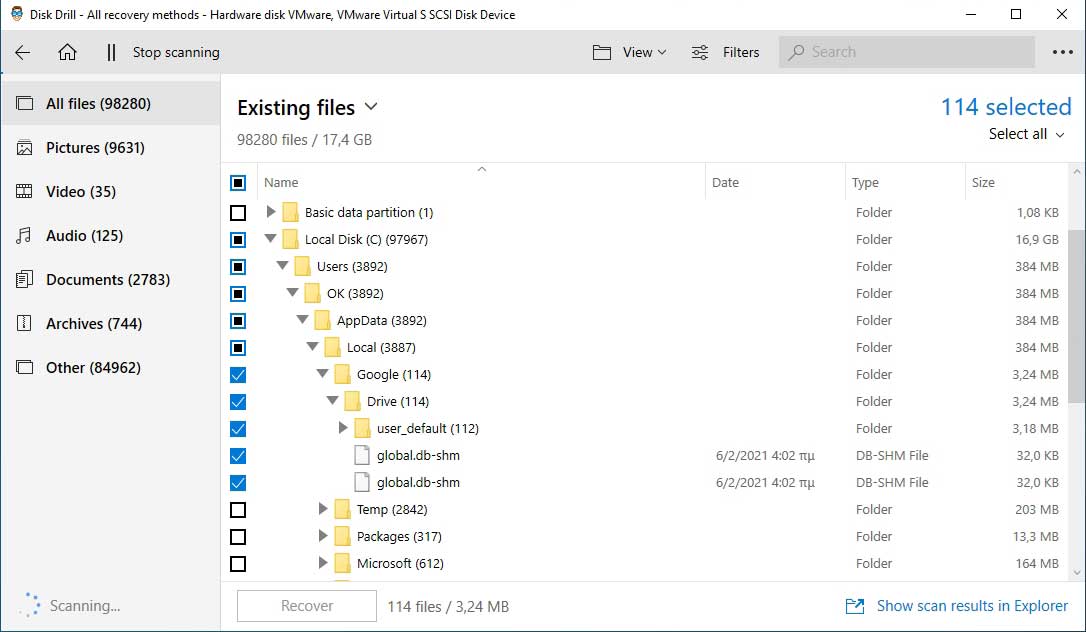Check the Basic data partition checkbox

pyautogui.click(x=238, y=213)
